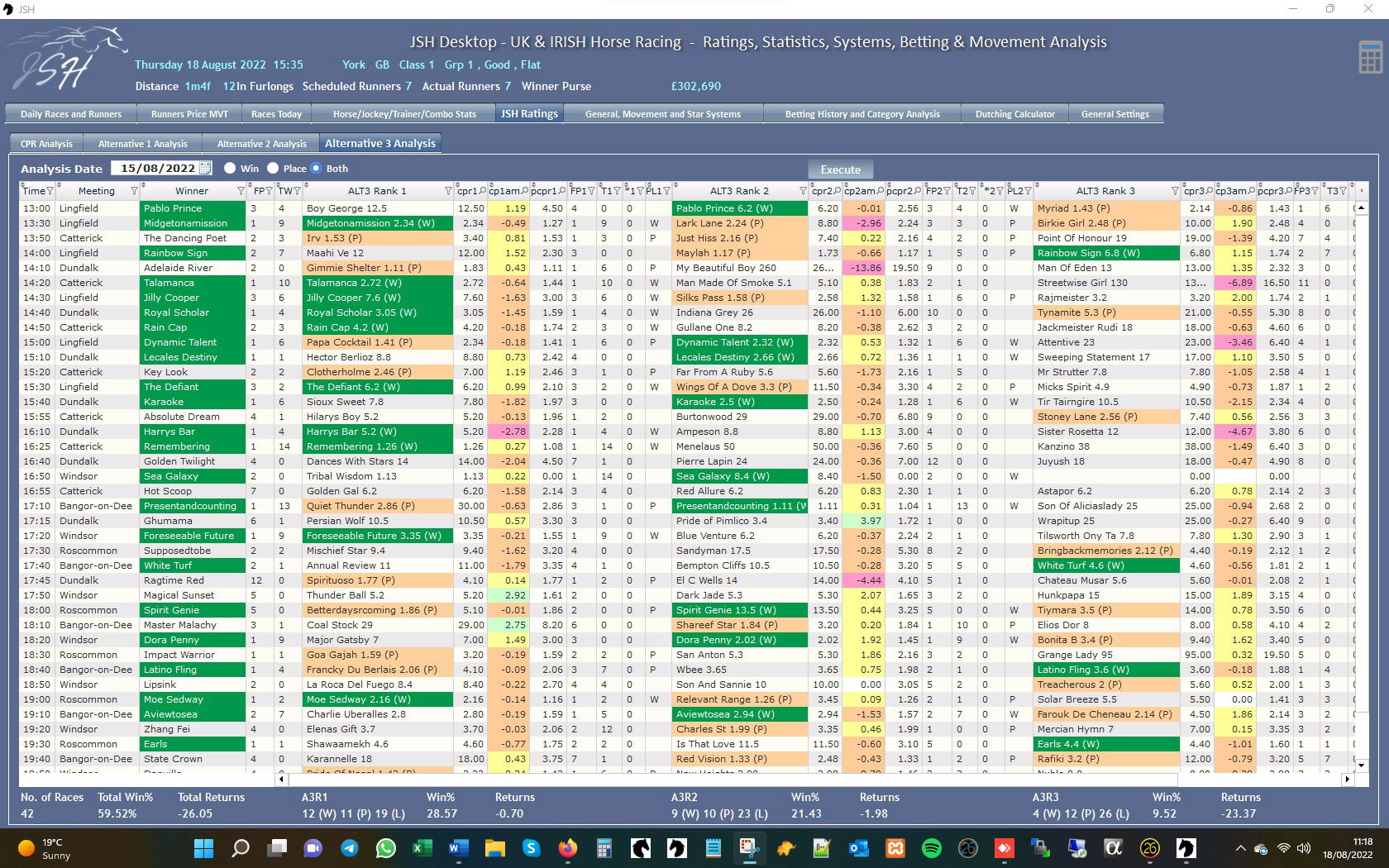Click the vertical scrollbar up arrow
This screenshot has width=1389, height=868.
pos(1362,208)
